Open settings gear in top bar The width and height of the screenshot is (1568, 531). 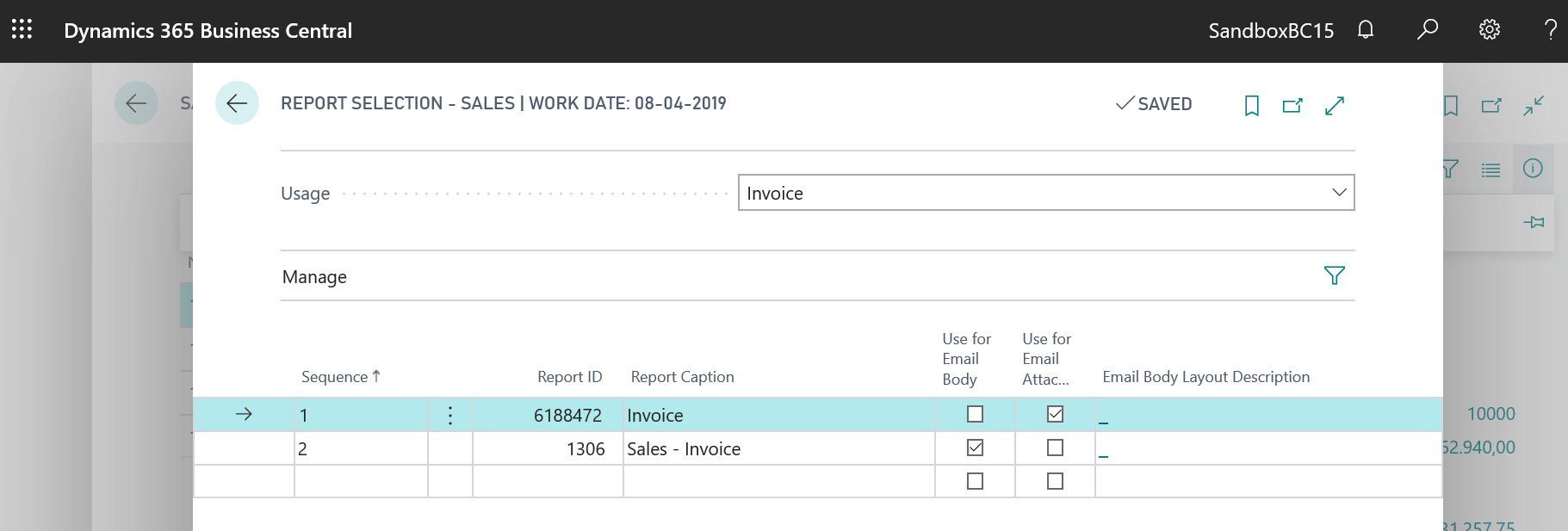[1490, 30]
